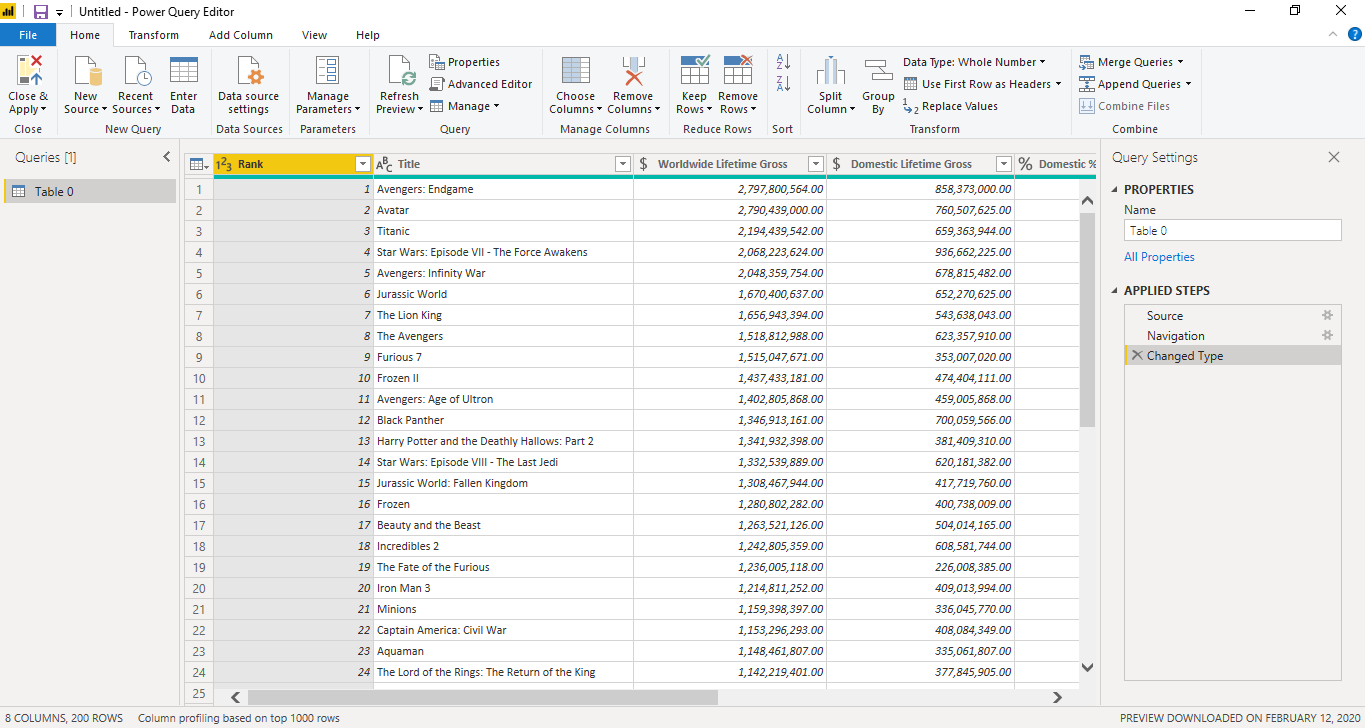1365x728 pixels.
Task: Click the table corner menu icon
Action: pyautogui.click(x=199, y=164)
